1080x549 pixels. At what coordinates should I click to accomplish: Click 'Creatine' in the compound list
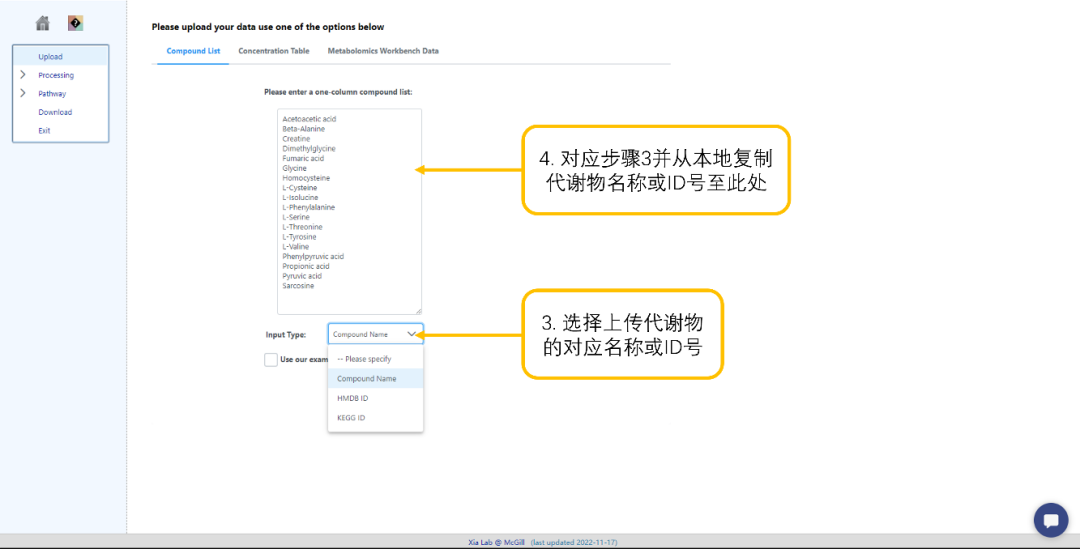296,138
